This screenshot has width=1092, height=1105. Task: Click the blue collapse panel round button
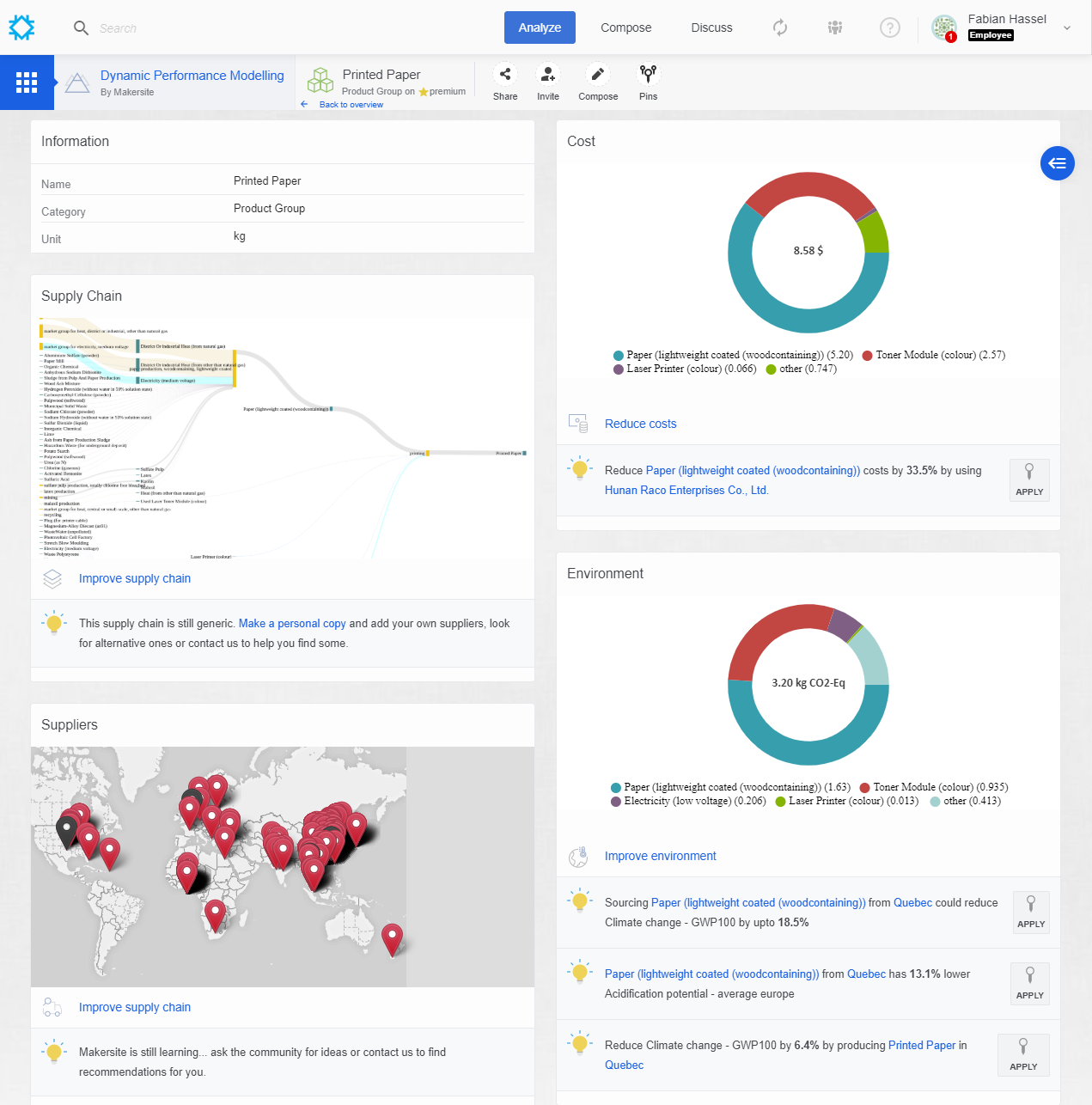[x=1058, y=163]
